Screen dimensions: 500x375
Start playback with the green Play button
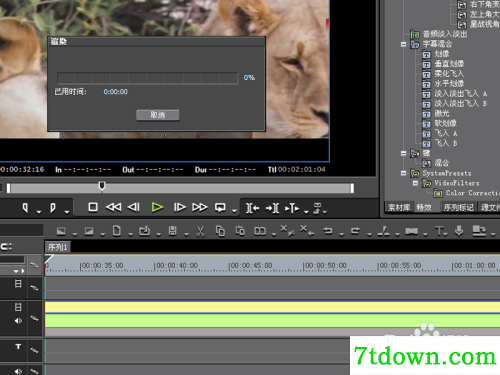tap(157, 207)
